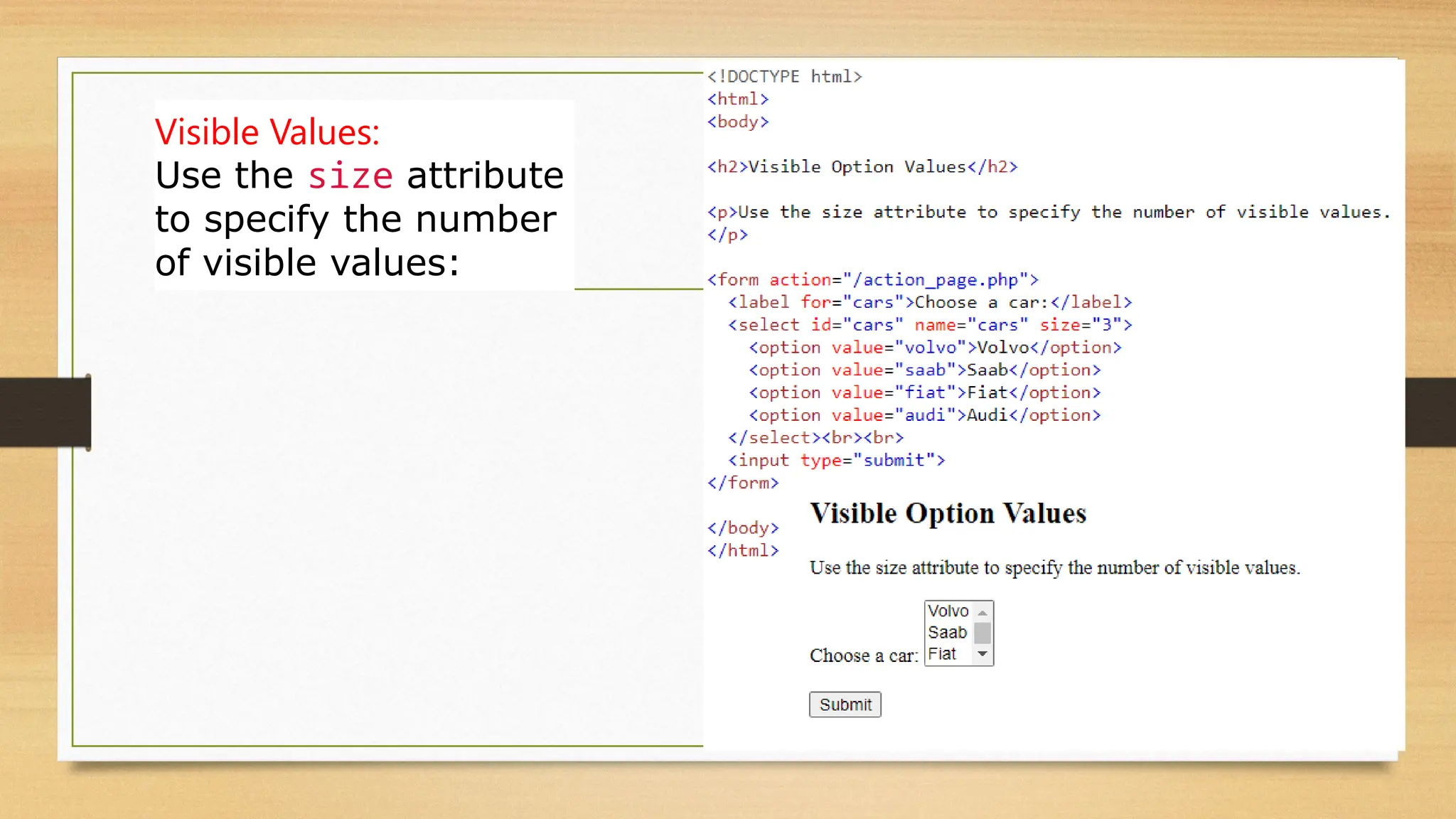Screen dimensions: 1456x819
Task: Click the option value="audi" code line
Action: (x=925, y=416)
